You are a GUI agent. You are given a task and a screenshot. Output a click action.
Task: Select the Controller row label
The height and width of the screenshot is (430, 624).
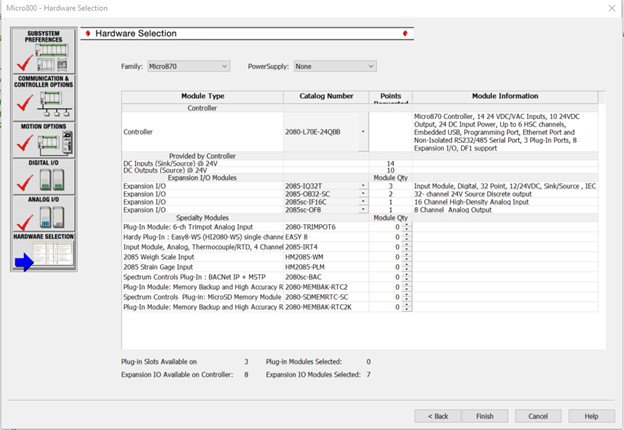[138, 132]
